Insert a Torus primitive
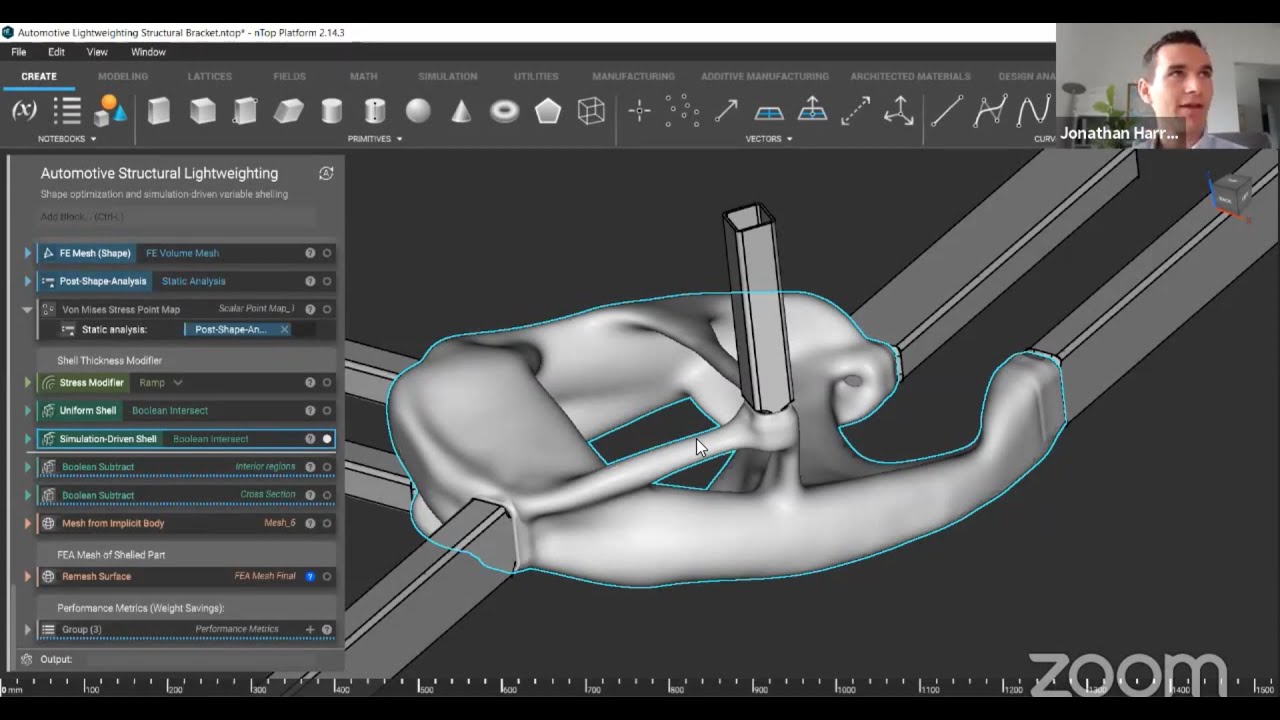This screenshot has height=720, width=1280. tap(504, 110)
